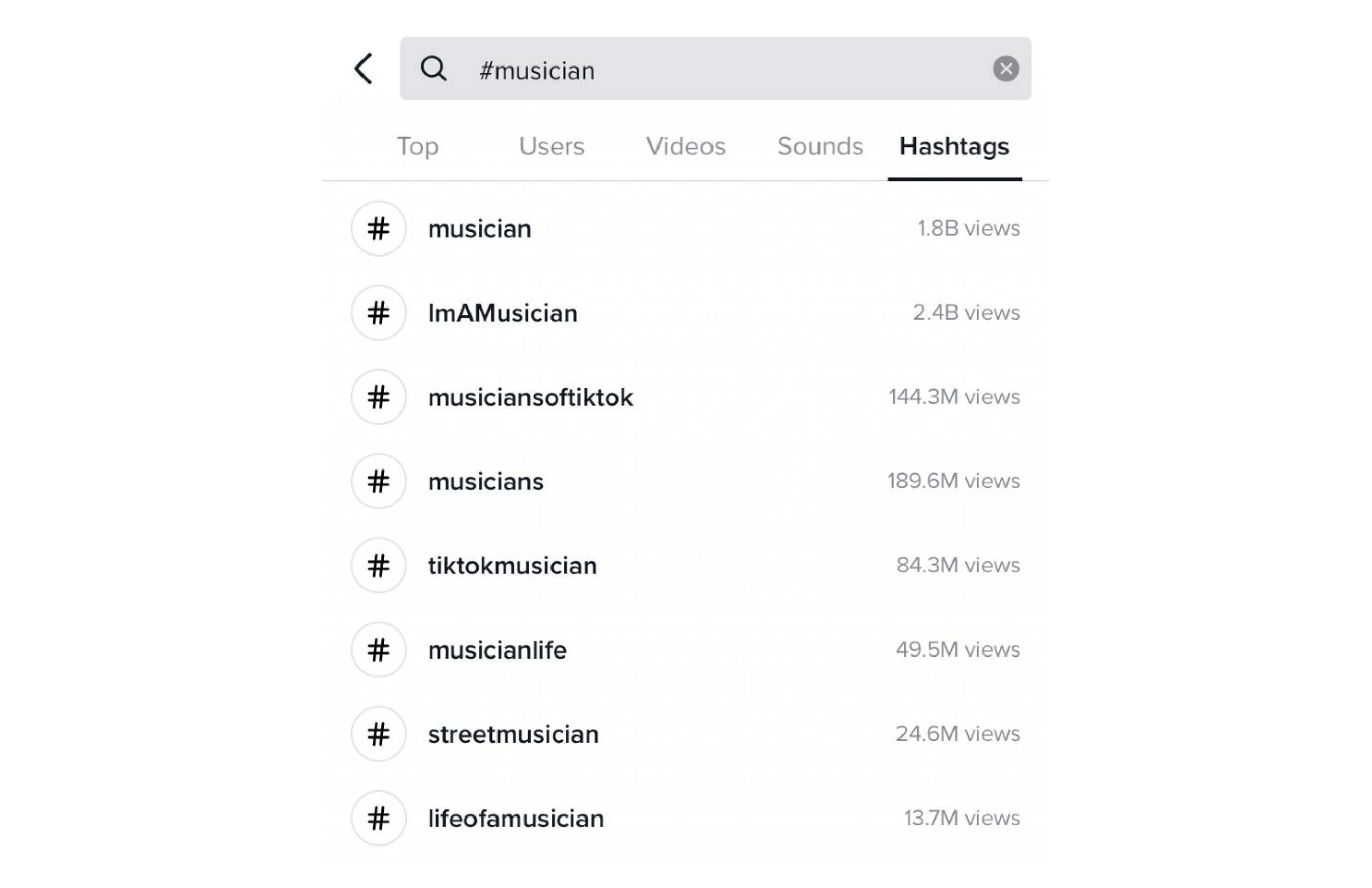This screenshot has height=888, width=1372.
Task: Switch to the Top tab
Action: (x=418, y=146)
